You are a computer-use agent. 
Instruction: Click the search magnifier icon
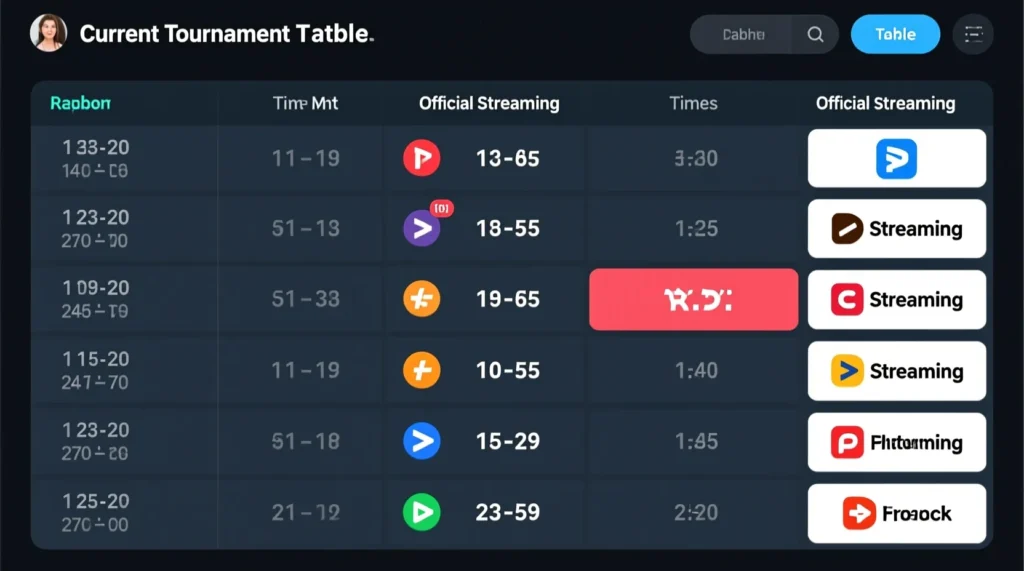tap(815, 34)
